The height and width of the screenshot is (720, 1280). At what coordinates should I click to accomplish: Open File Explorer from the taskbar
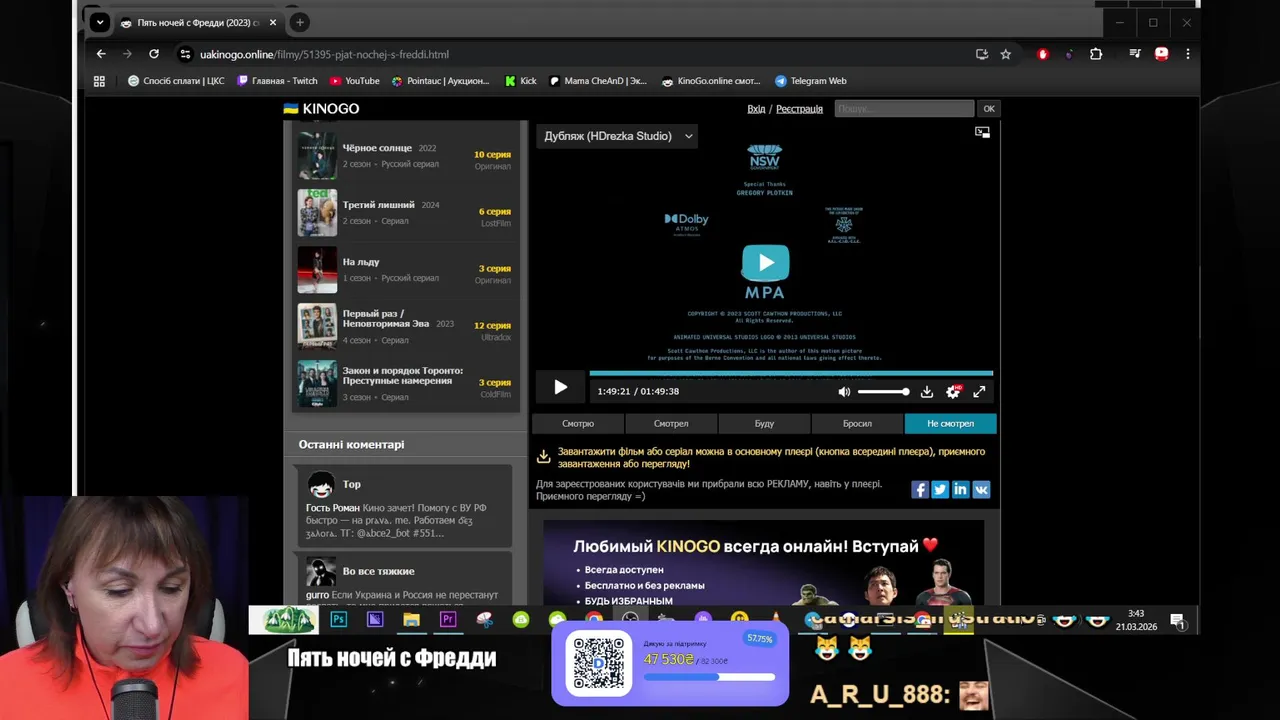click(411, 620)
